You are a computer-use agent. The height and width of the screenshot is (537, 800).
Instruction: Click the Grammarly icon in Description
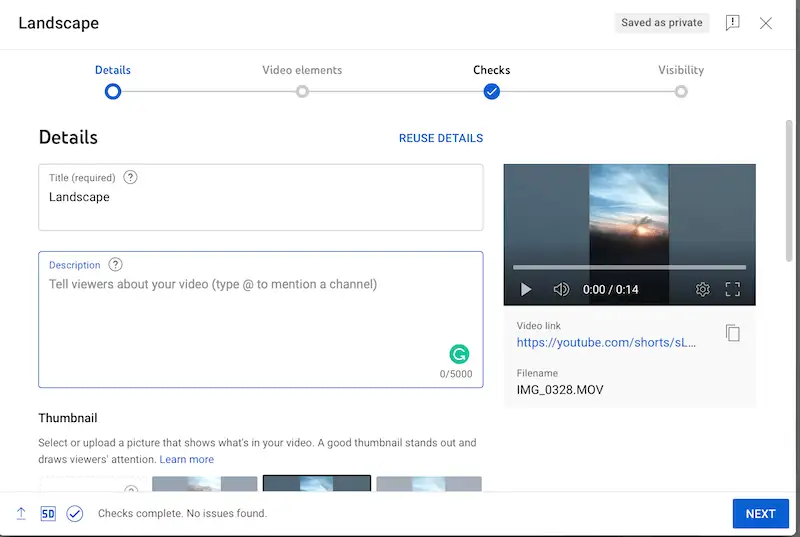(x=459, y=353)
